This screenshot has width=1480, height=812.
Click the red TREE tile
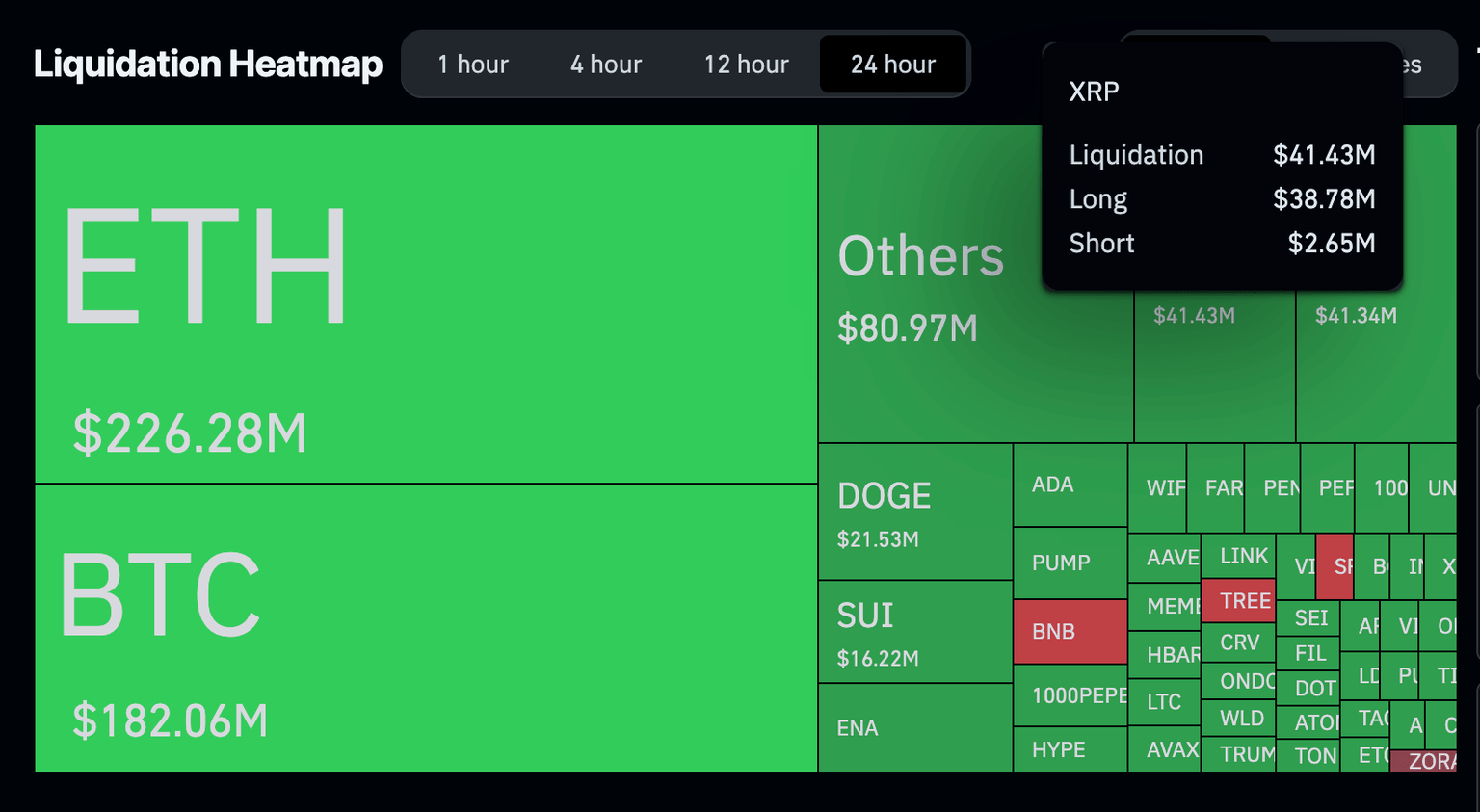tap(1238, 600)
